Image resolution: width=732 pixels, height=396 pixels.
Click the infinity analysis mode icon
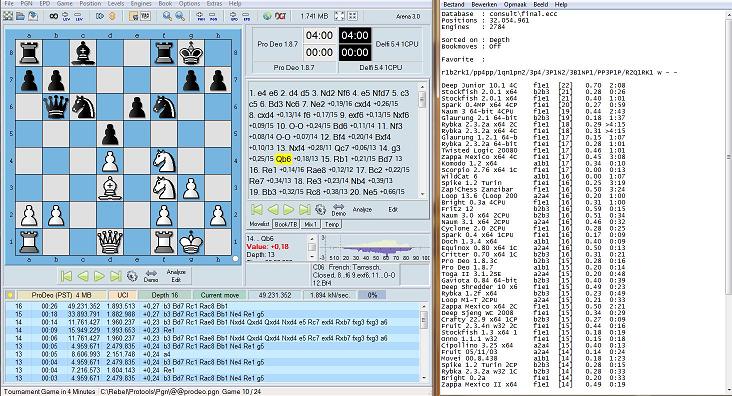click(x=54, y=16)
